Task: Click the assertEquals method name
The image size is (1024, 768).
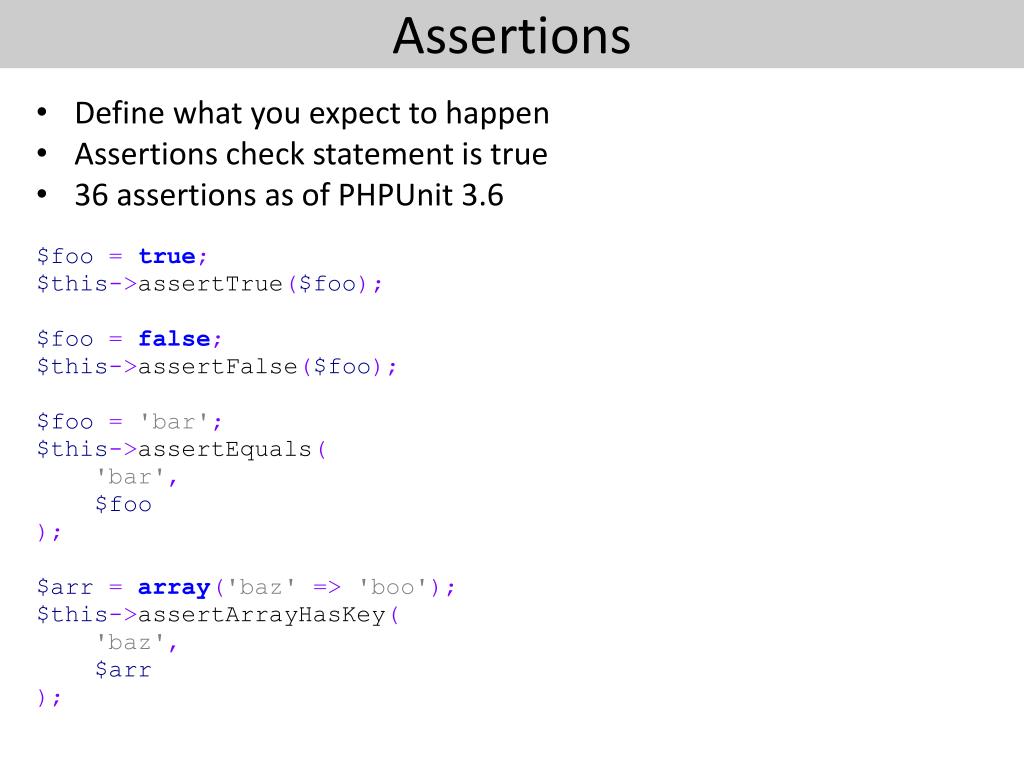Action: coord(224,449)
